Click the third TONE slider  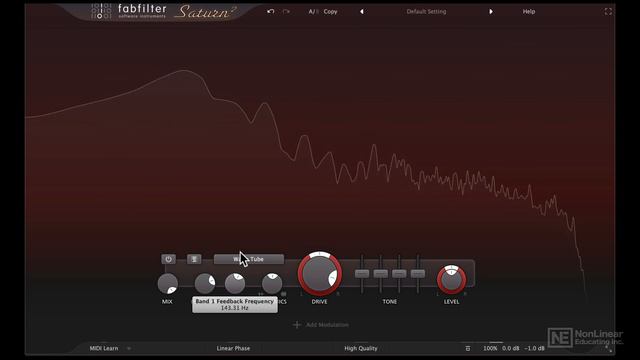point(399,273)
